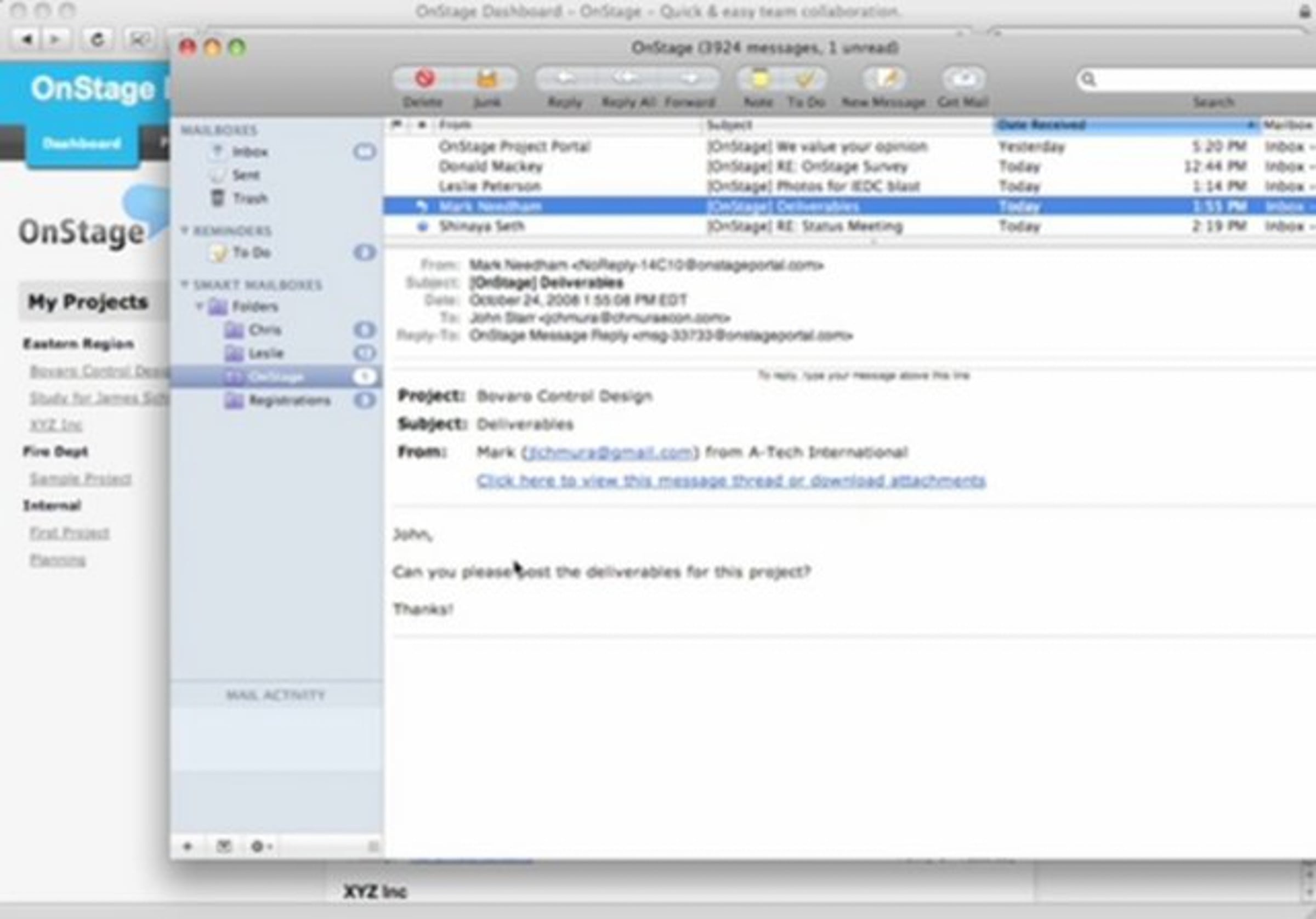Switch to the Dashboard tab

click(82, 143)
